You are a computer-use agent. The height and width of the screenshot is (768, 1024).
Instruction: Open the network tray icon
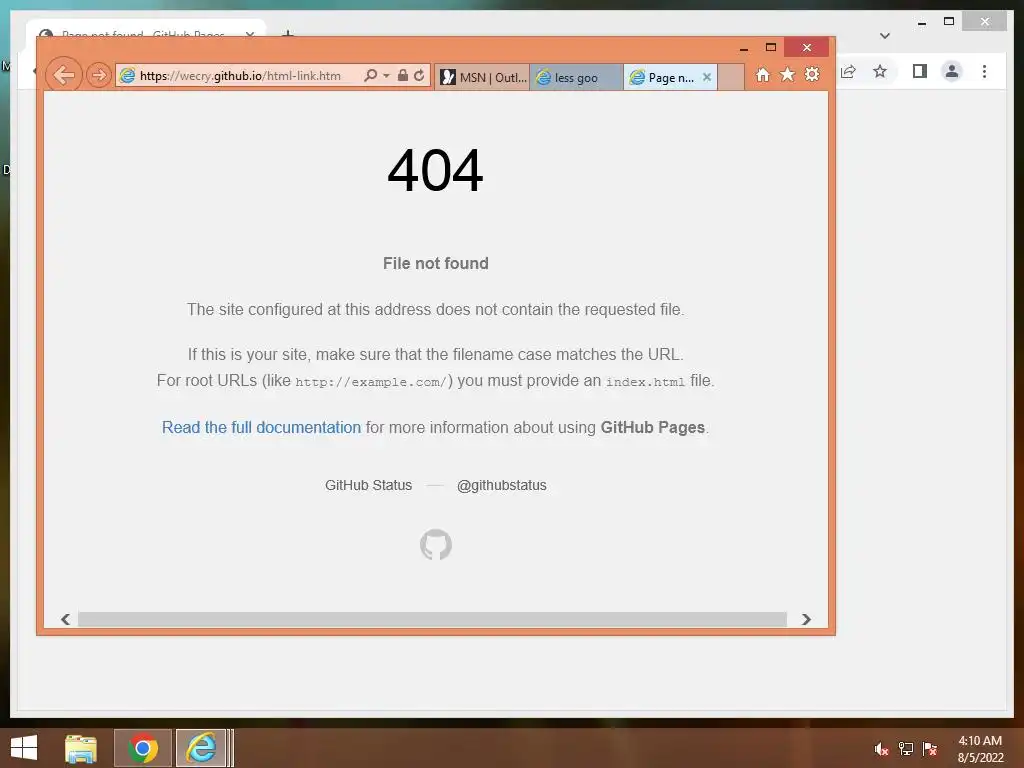[905, 749]
